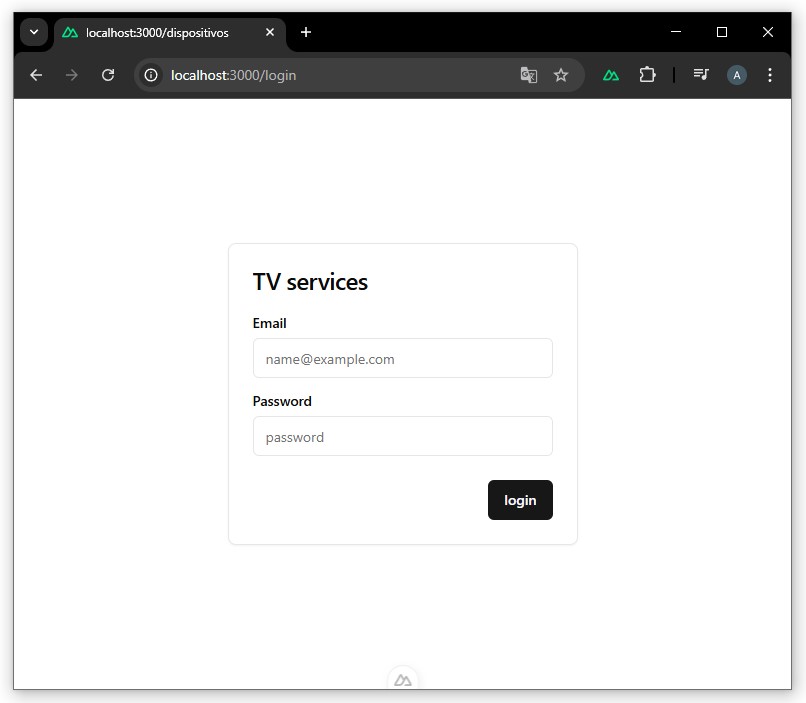View site information icon in address bar
The width and height of the screenshot is (806, 703).
(151, 75)
